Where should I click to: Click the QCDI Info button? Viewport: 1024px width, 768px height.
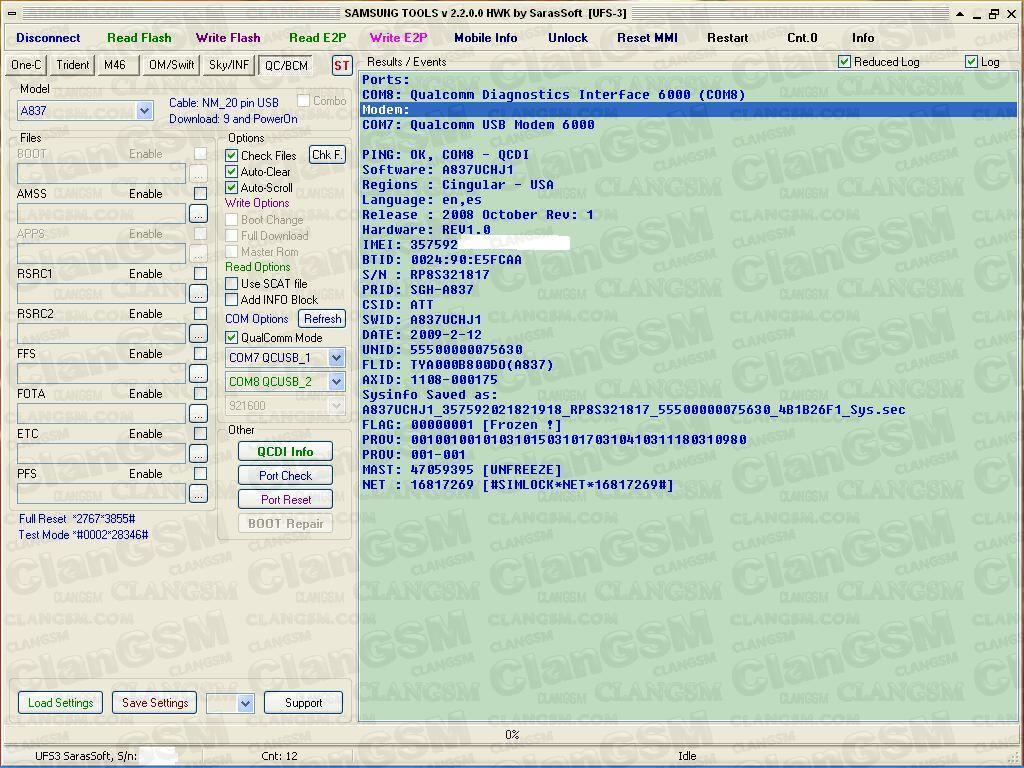tap(285, 451)
